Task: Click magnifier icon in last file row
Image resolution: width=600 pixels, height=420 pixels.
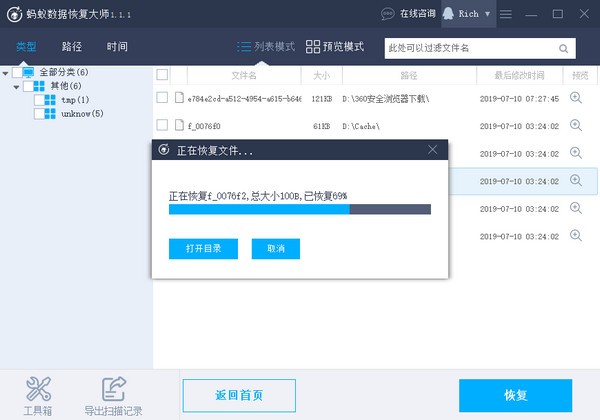Action: point(576,236)
